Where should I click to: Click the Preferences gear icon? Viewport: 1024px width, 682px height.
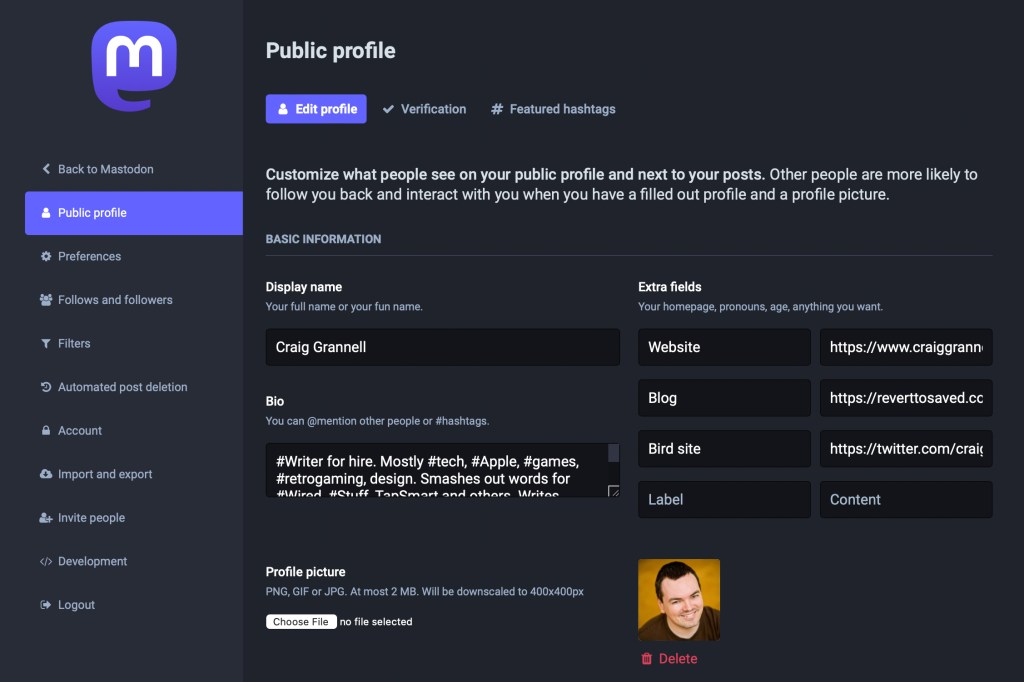(46, 256)
